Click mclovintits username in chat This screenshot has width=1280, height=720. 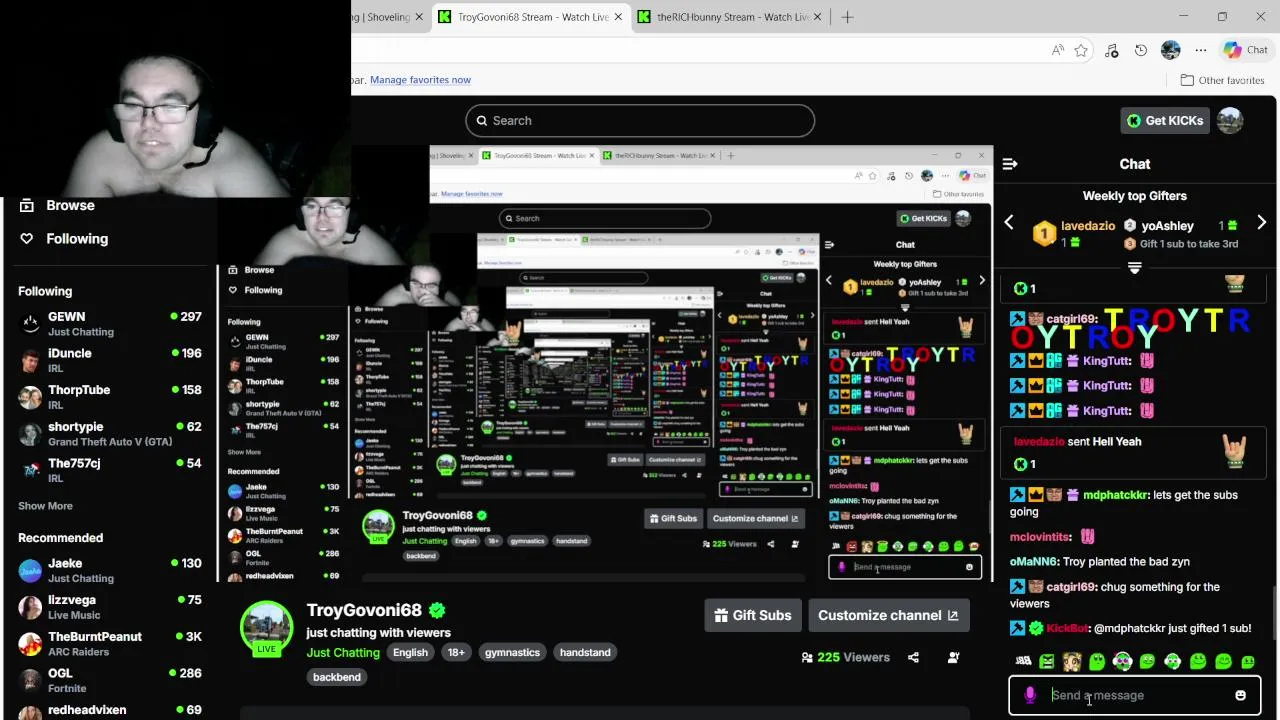1040,537
